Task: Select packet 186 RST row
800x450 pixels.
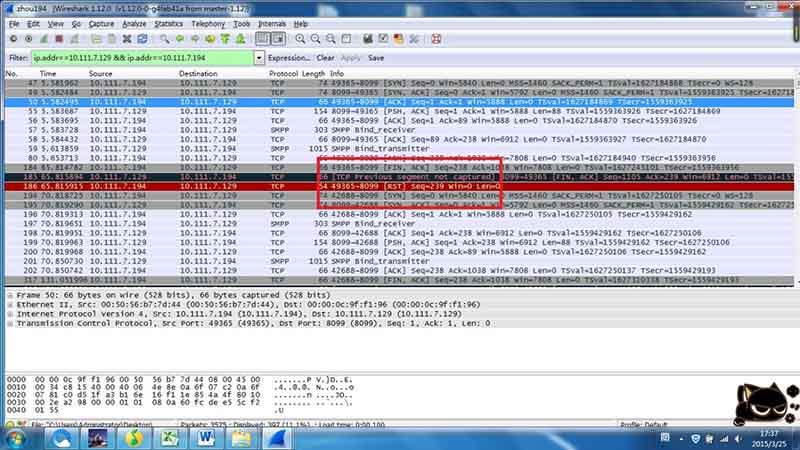Action: [x=399, y=186]
